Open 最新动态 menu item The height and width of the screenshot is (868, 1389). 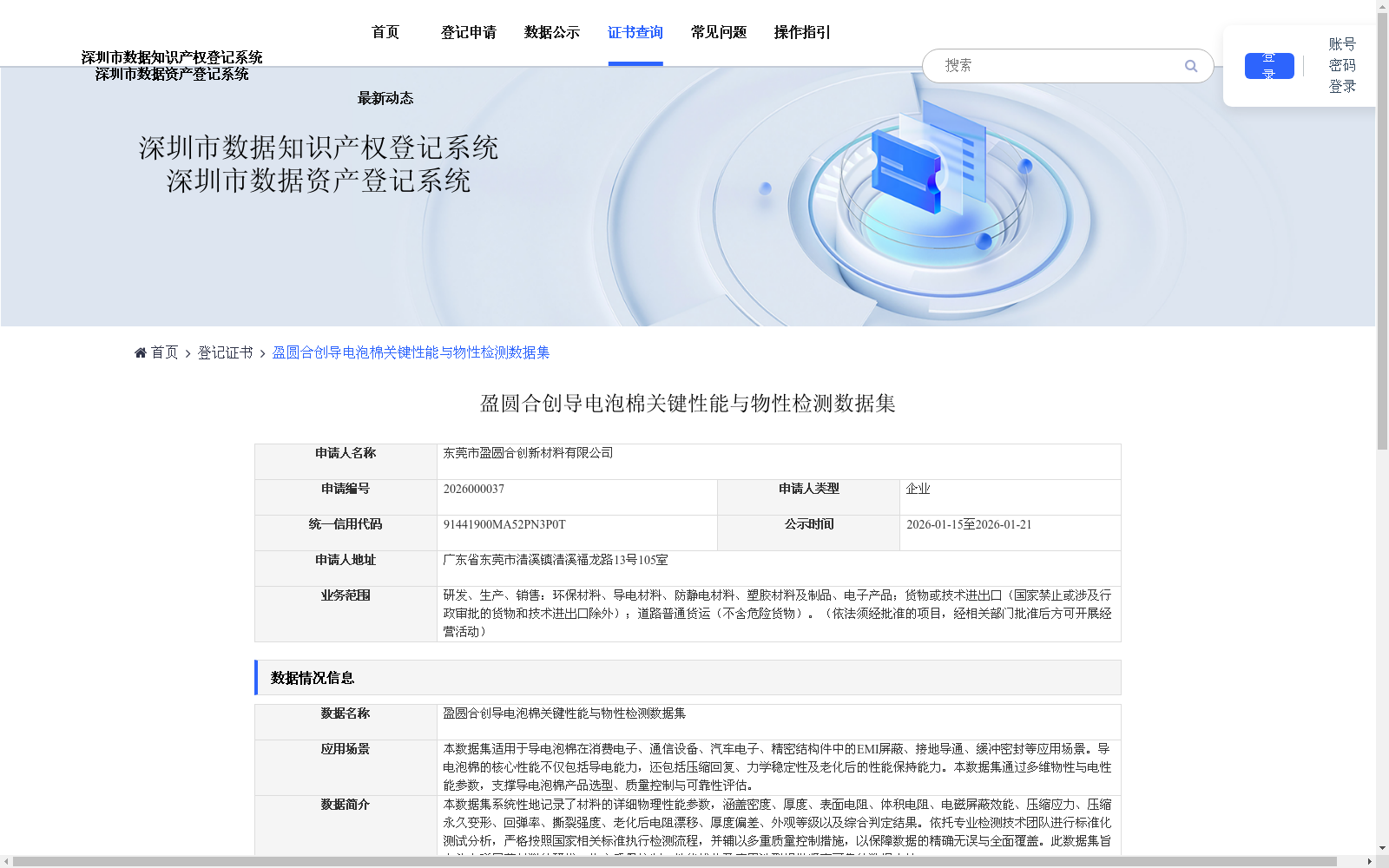click(385, 98)
